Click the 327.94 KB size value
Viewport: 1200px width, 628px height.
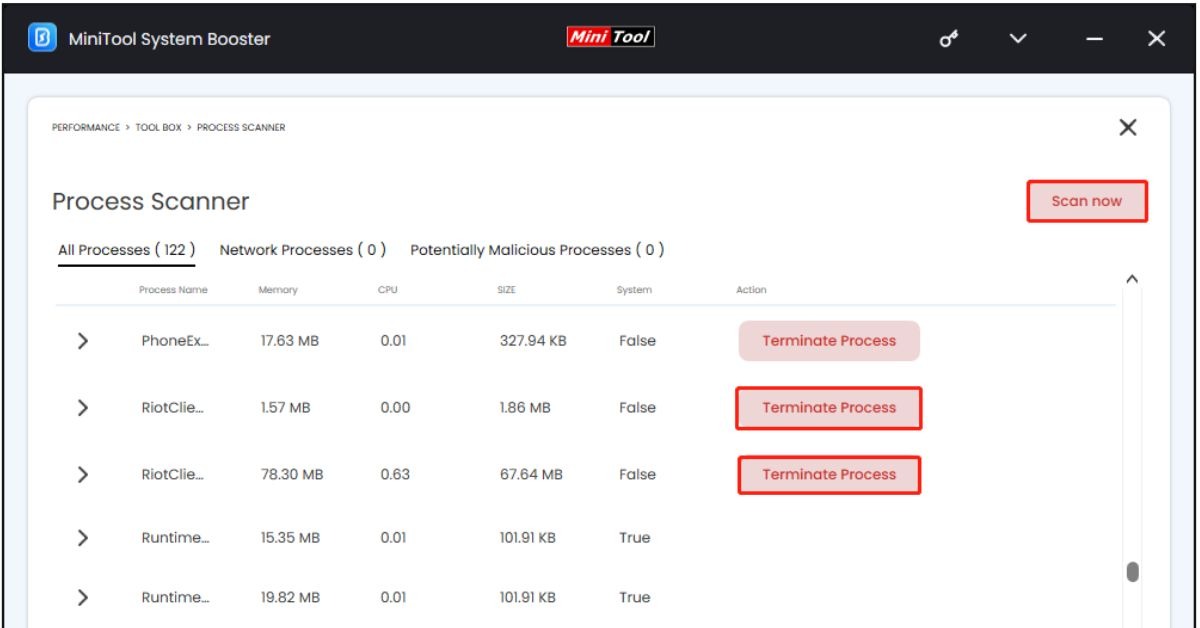[x=533, y=341]
